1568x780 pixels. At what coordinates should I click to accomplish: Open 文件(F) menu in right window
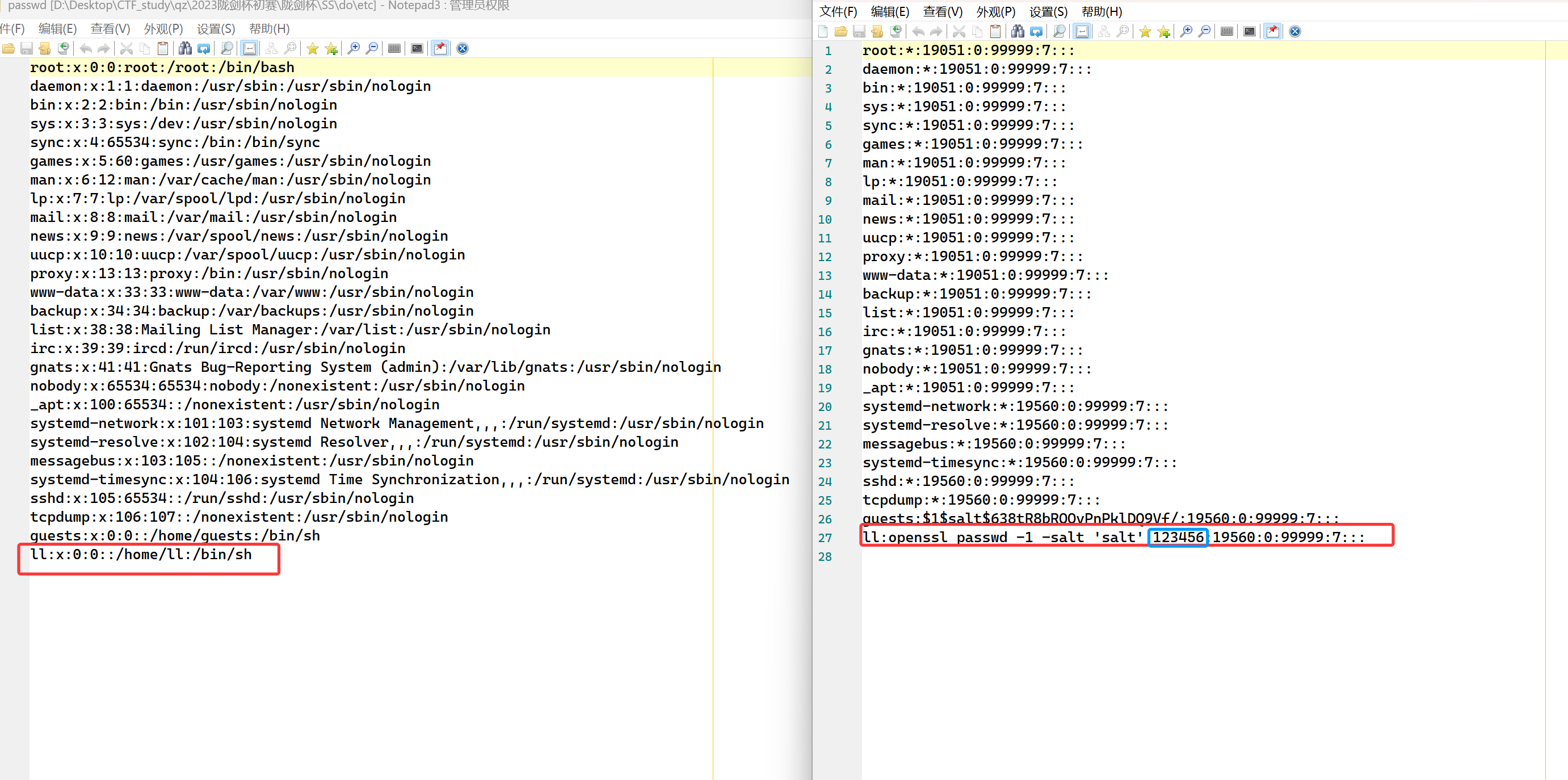point(838,11)
